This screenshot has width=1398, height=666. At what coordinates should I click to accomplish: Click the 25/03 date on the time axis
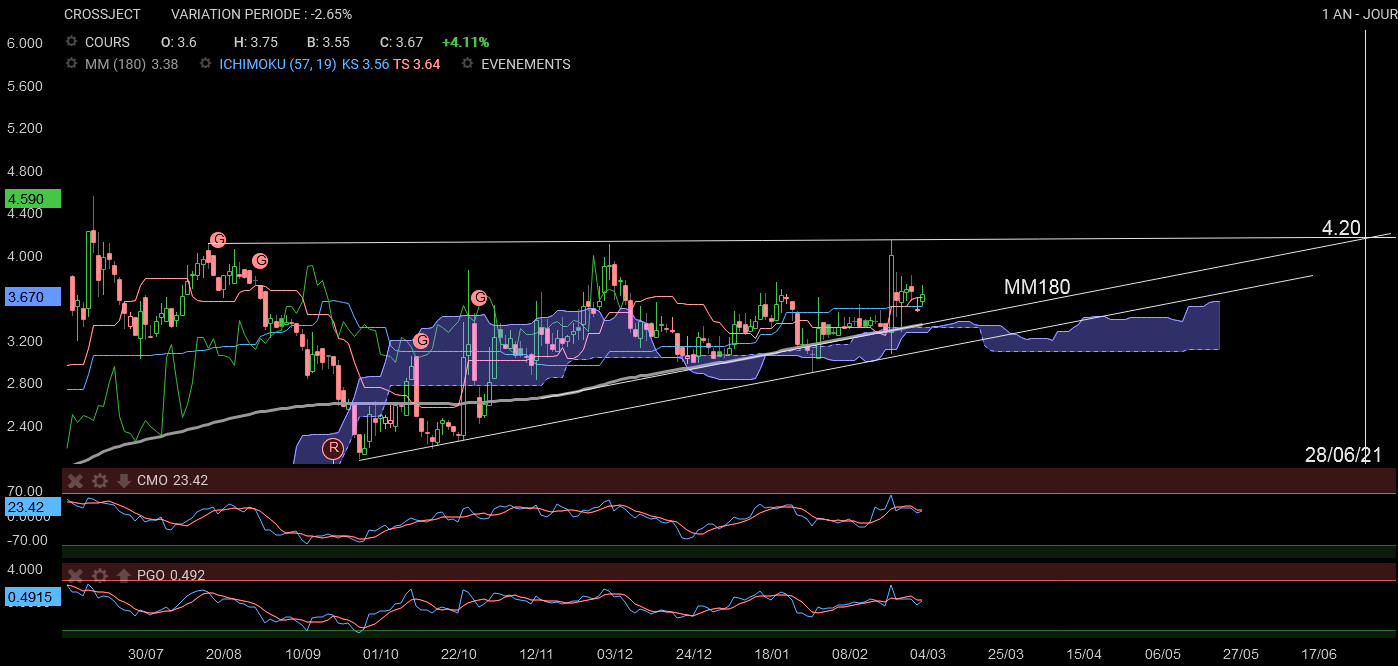pos(1006,654)
